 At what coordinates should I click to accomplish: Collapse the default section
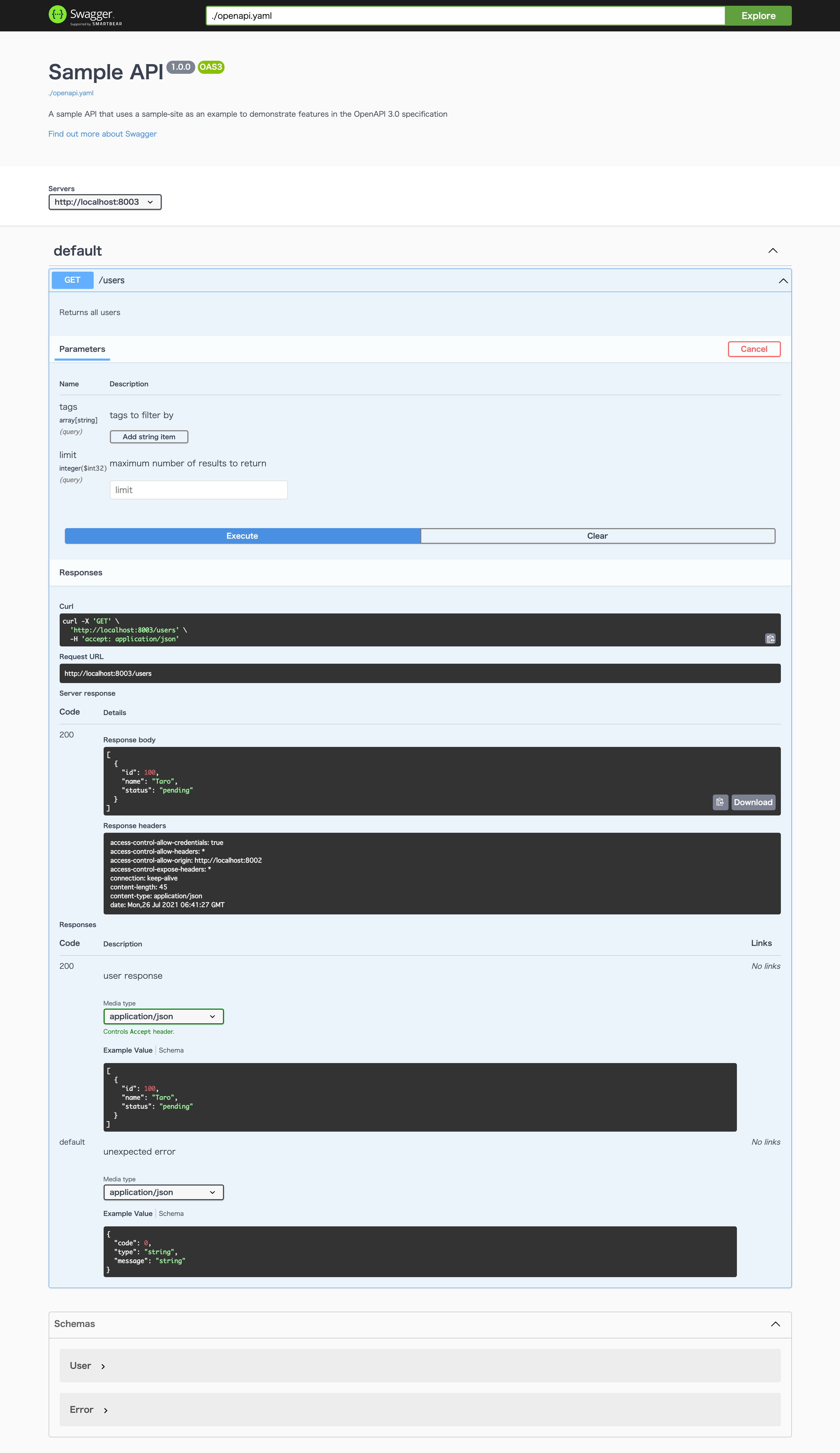pos(772,251)
